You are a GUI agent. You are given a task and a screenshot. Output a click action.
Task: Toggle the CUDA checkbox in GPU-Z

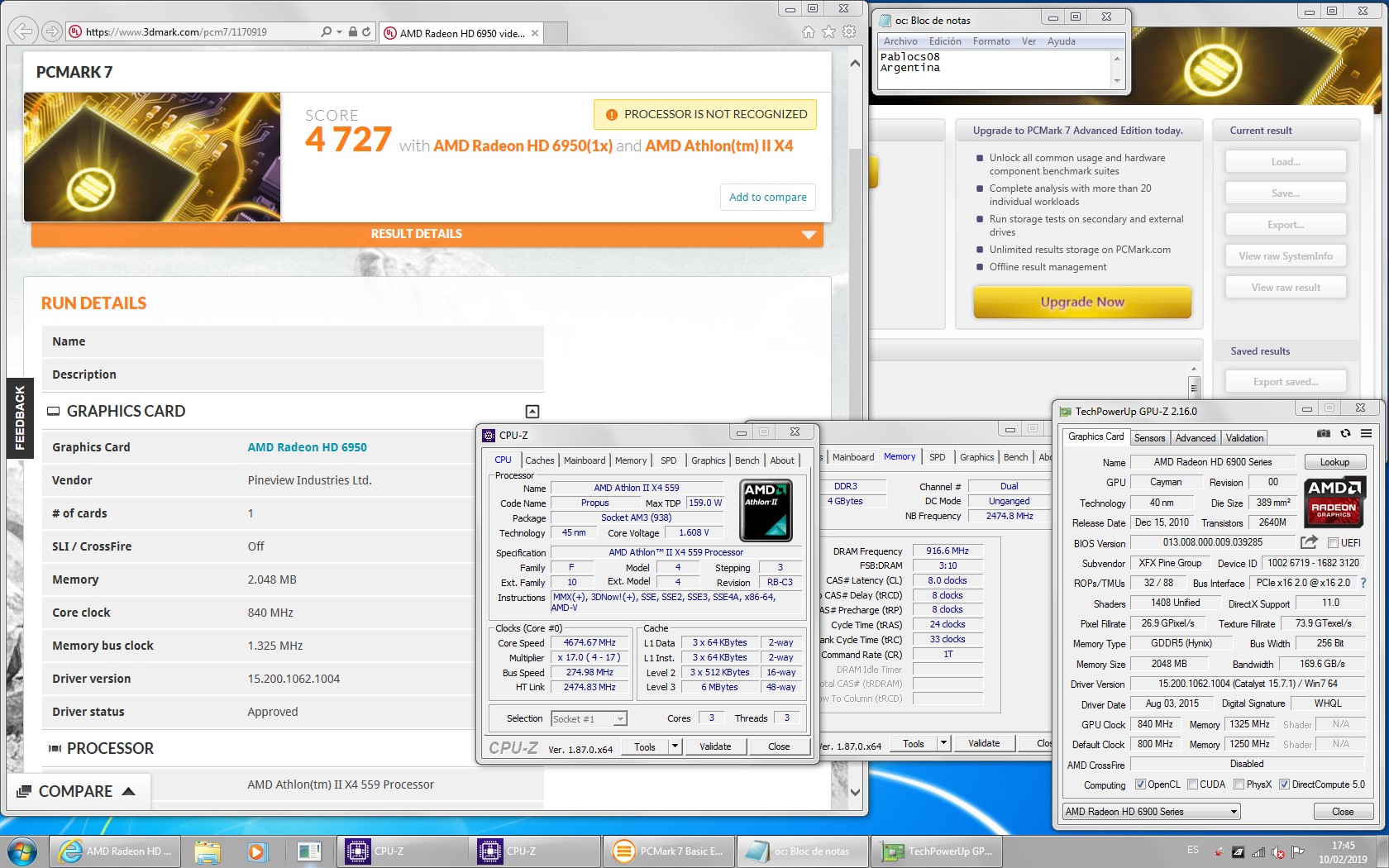[1192, 785]
